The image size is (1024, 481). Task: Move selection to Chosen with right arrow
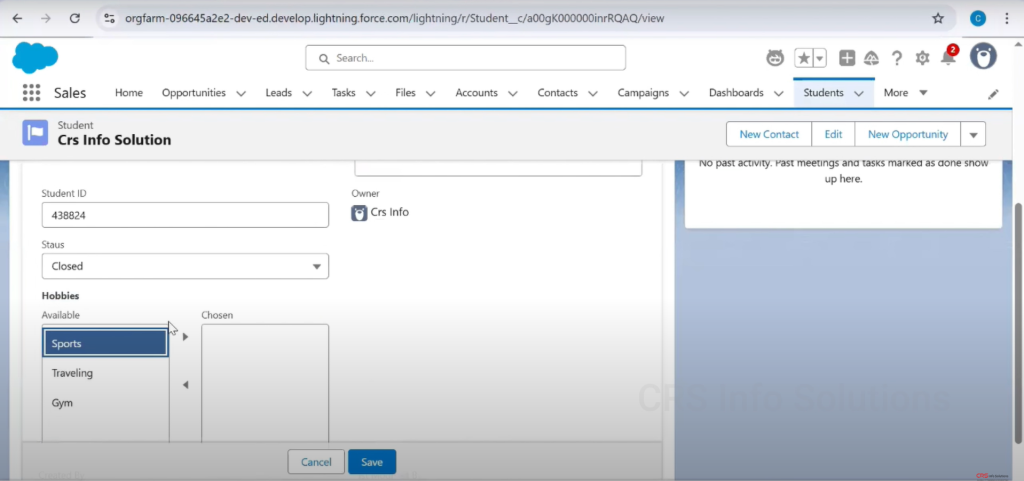[x=185, y=337]
